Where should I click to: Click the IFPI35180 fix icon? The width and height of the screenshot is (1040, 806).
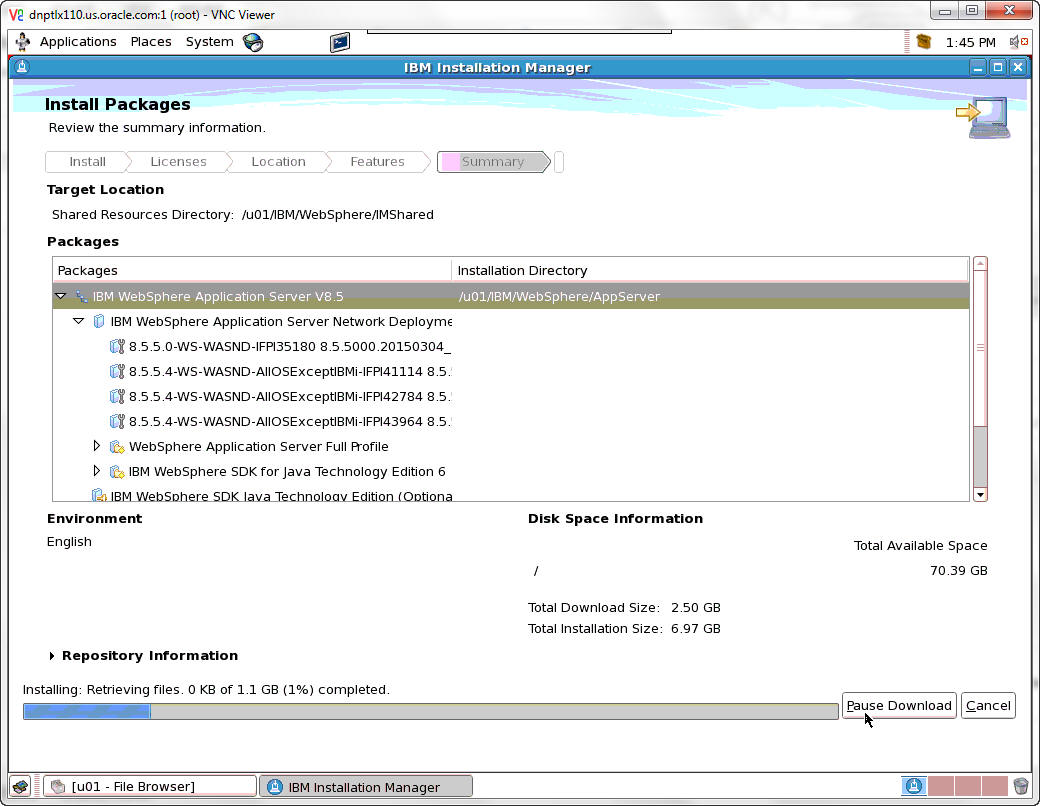117,346
